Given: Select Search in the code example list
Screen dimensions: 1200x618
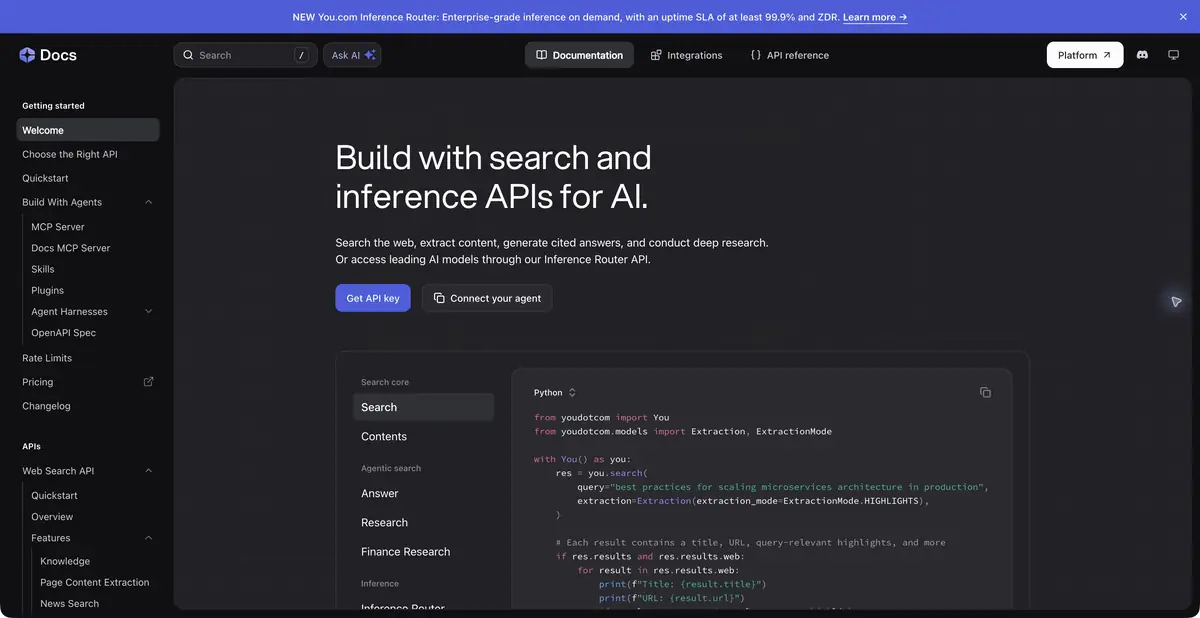Looking at the screenshot, I should pyautogui.click(x=423, y=407).
